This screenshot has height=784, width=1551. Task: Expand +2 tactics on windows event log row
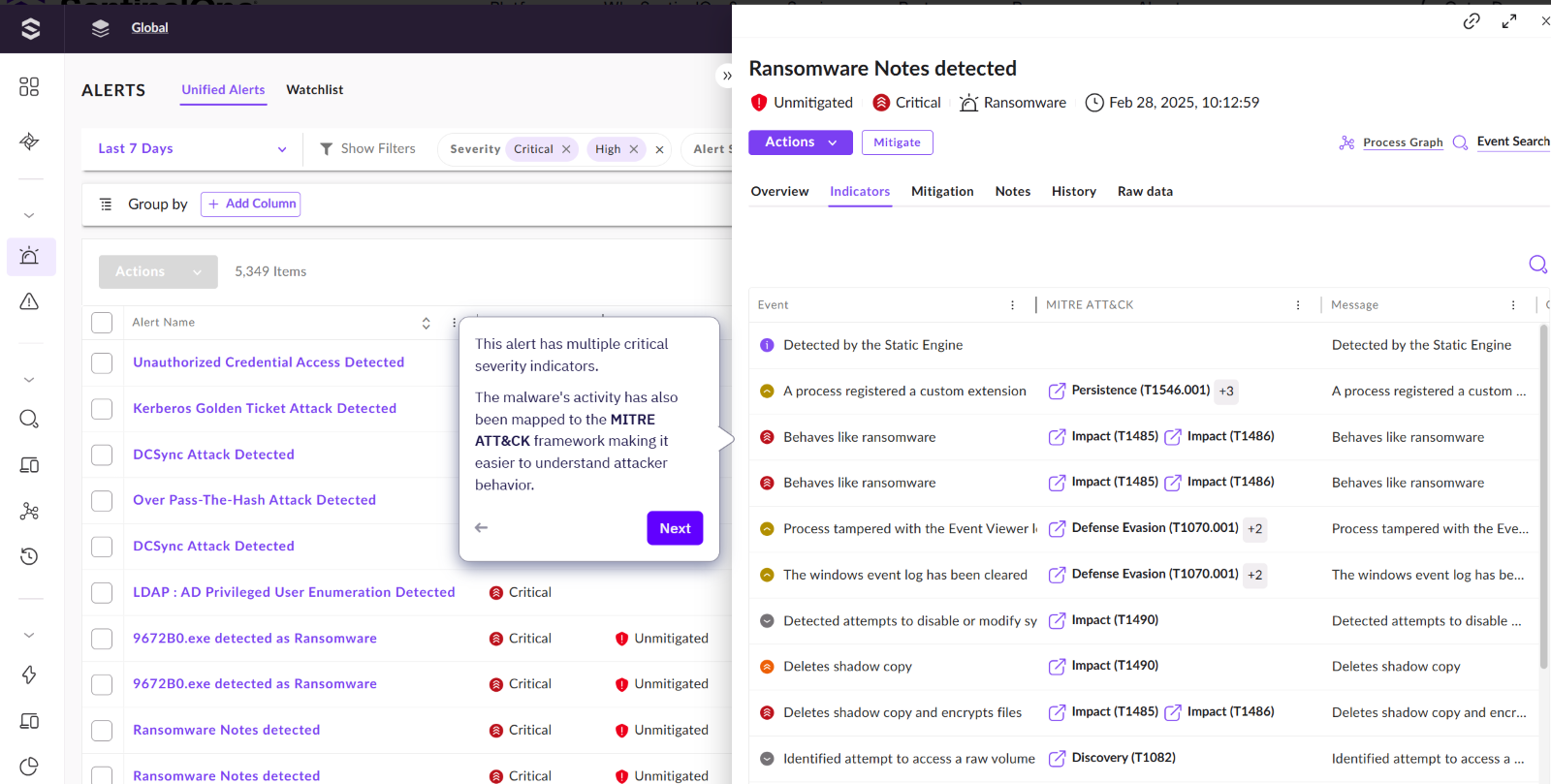pyautogui.click(x=1255, y=576)
